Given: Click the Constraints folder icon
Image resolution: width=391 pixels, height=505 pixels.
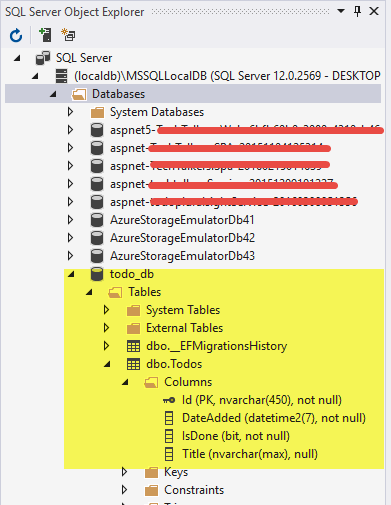Looking at the screenshot, I should point(151,490).
